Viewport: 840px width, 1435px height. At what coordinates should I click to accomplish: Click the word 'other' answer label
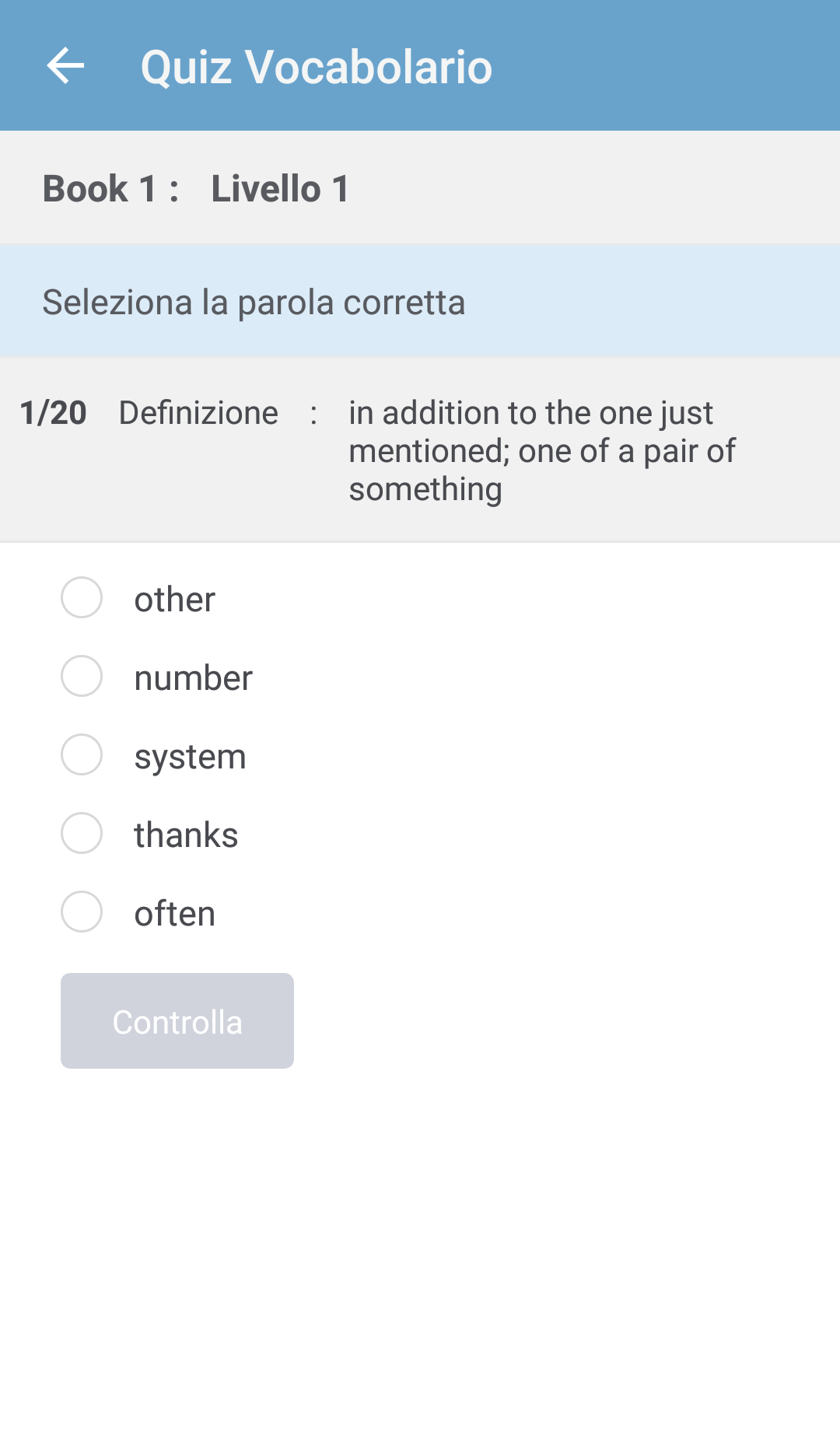174,600
